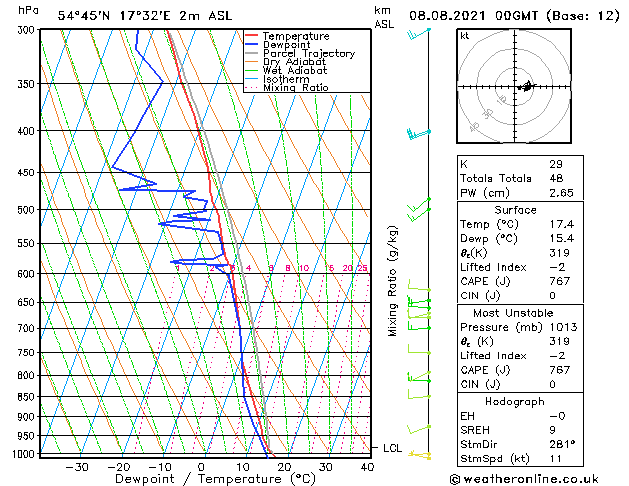Click the PW (cm) value 2.65

tap(561, 193)
